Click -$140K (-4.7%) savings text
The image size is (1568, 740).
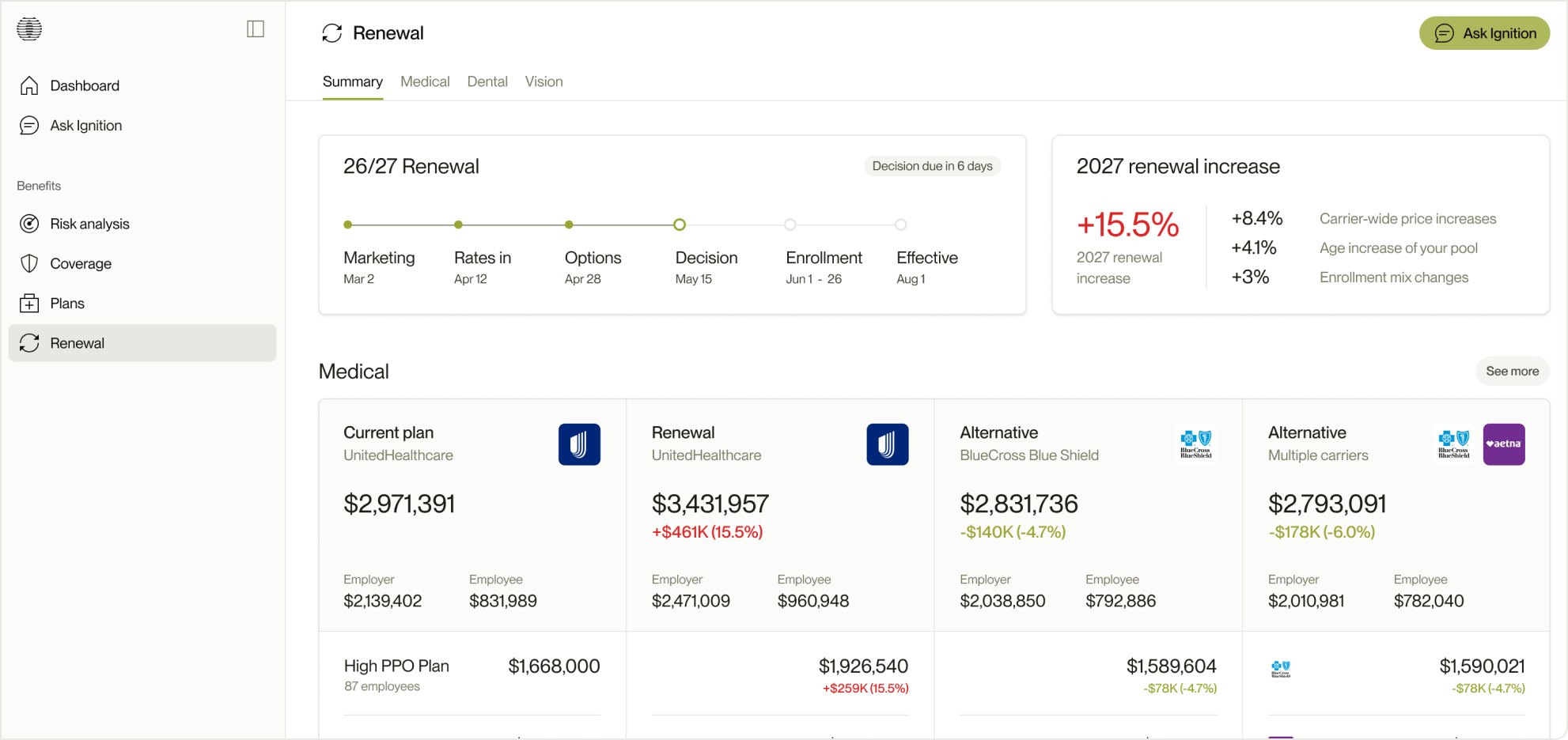1013,532
